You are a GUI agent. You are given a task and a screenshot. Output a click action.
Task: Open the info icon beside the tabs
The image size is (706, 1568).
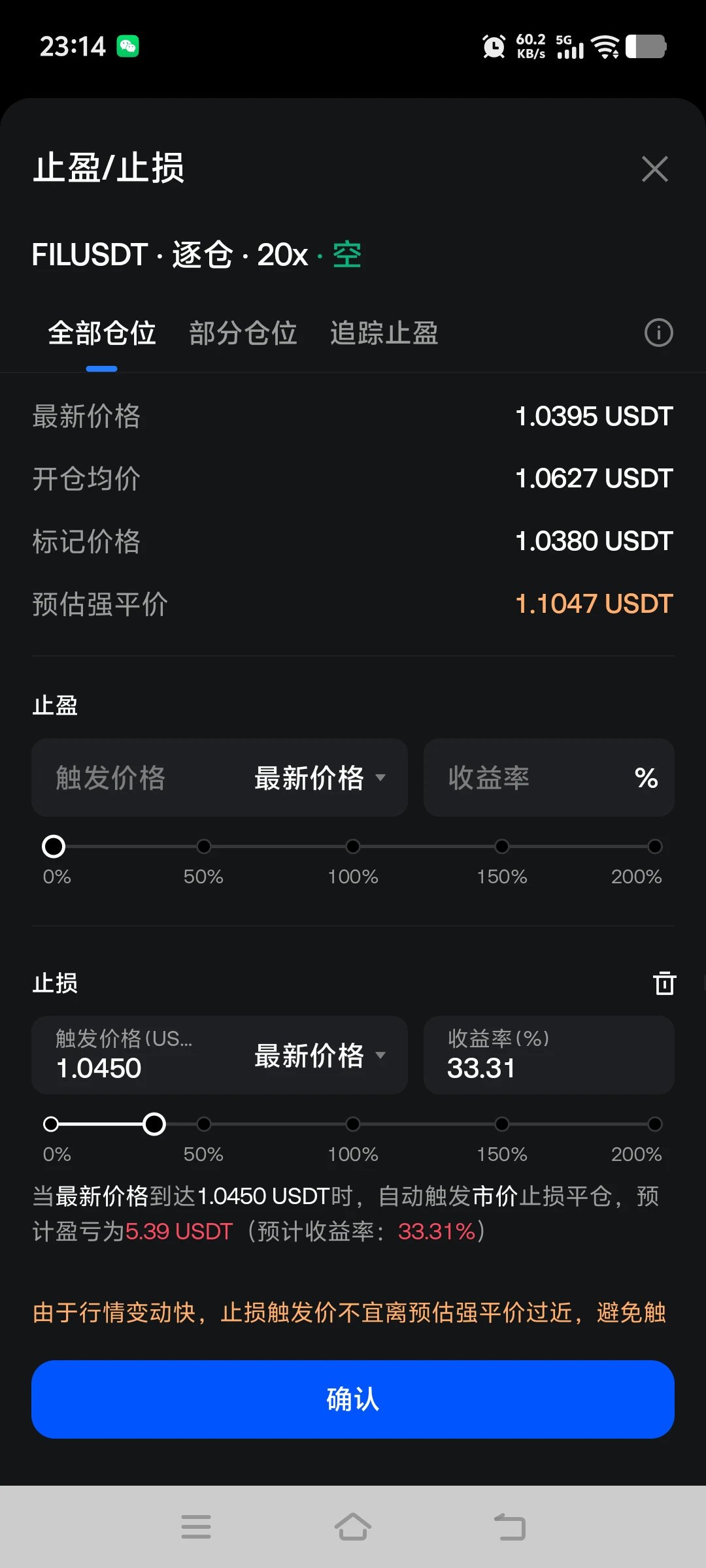pos(658,333)
